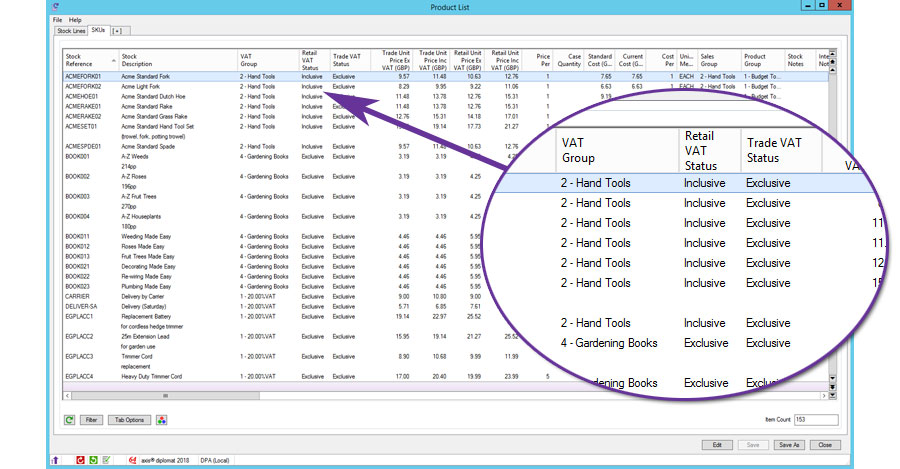Select the ACMEFORK01 row
The image size is (900, 469).
(445, 76)
